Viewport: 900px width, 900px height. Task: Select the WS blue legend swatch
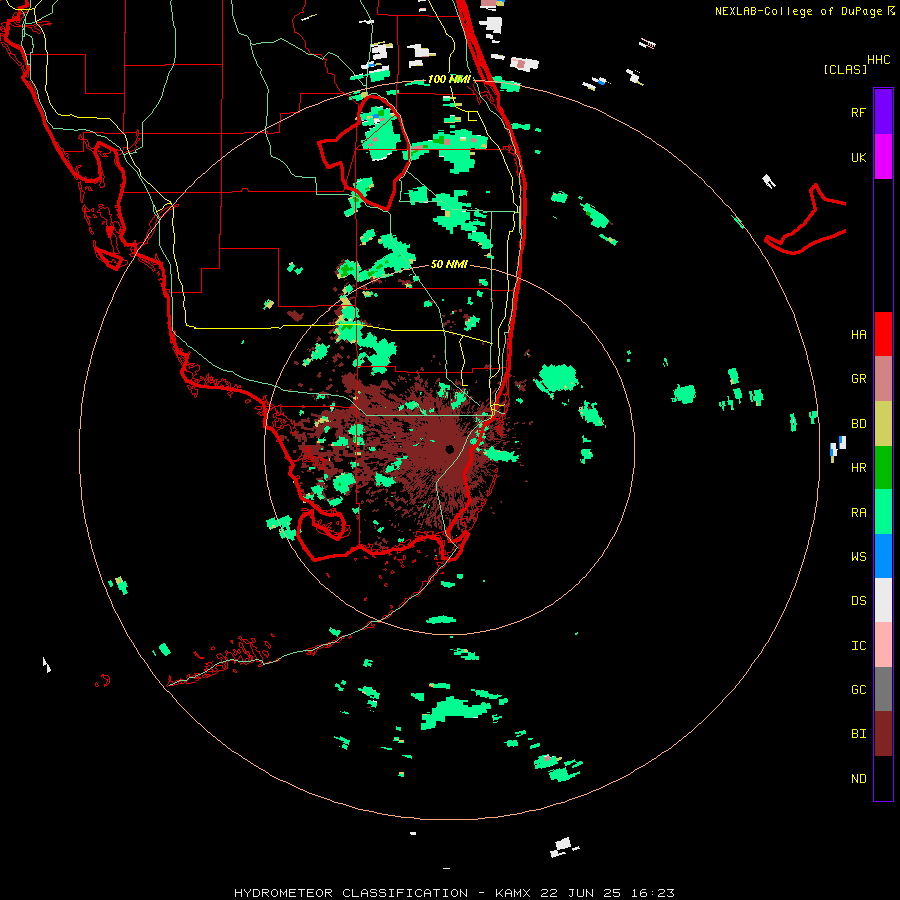(x=883, y=556)
